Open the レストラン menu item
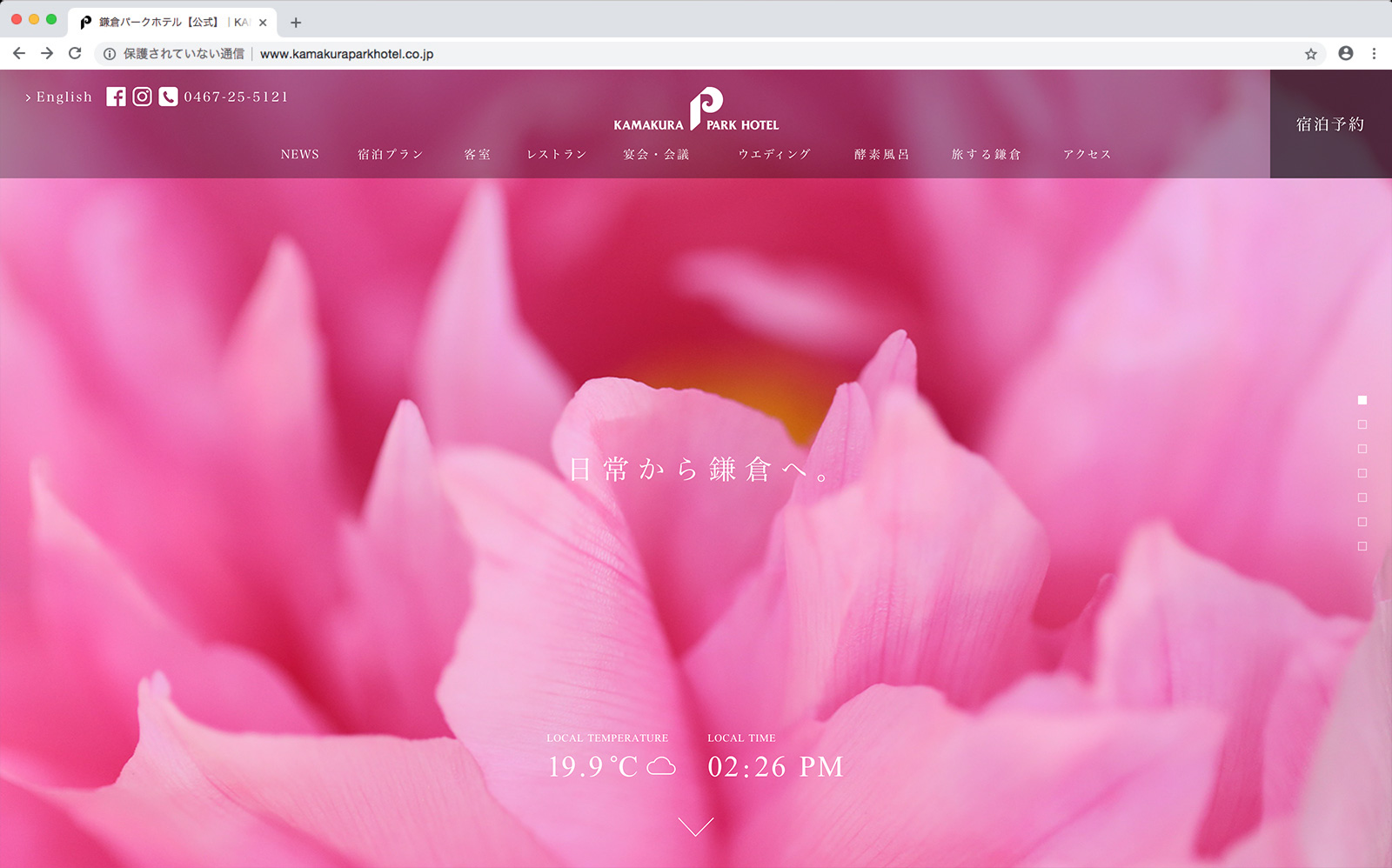This screenshot has width=1392, height=868. point(557,154)
